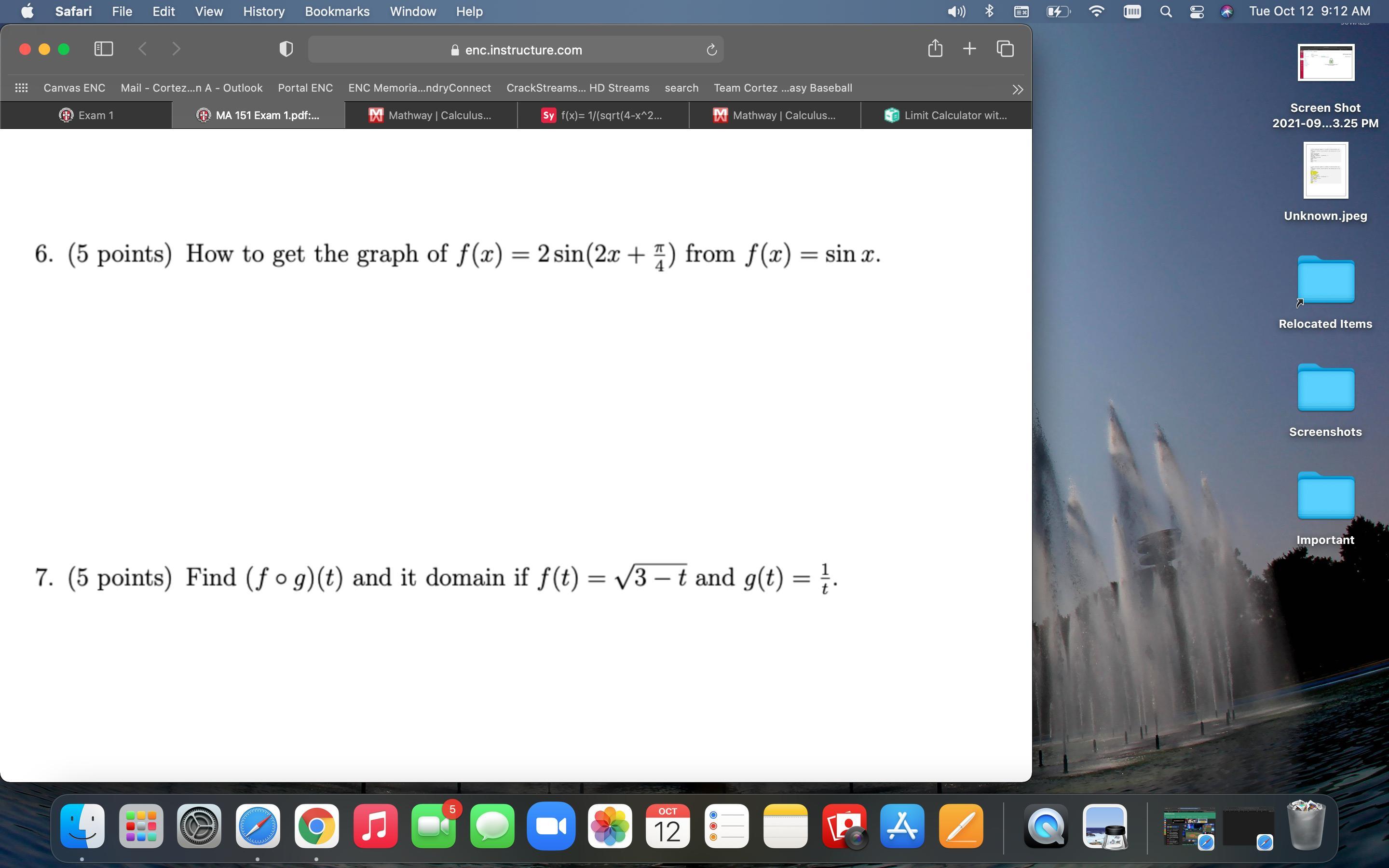
Task: Open the Portal ENC bookmark
Action: [x=305, y=88]
